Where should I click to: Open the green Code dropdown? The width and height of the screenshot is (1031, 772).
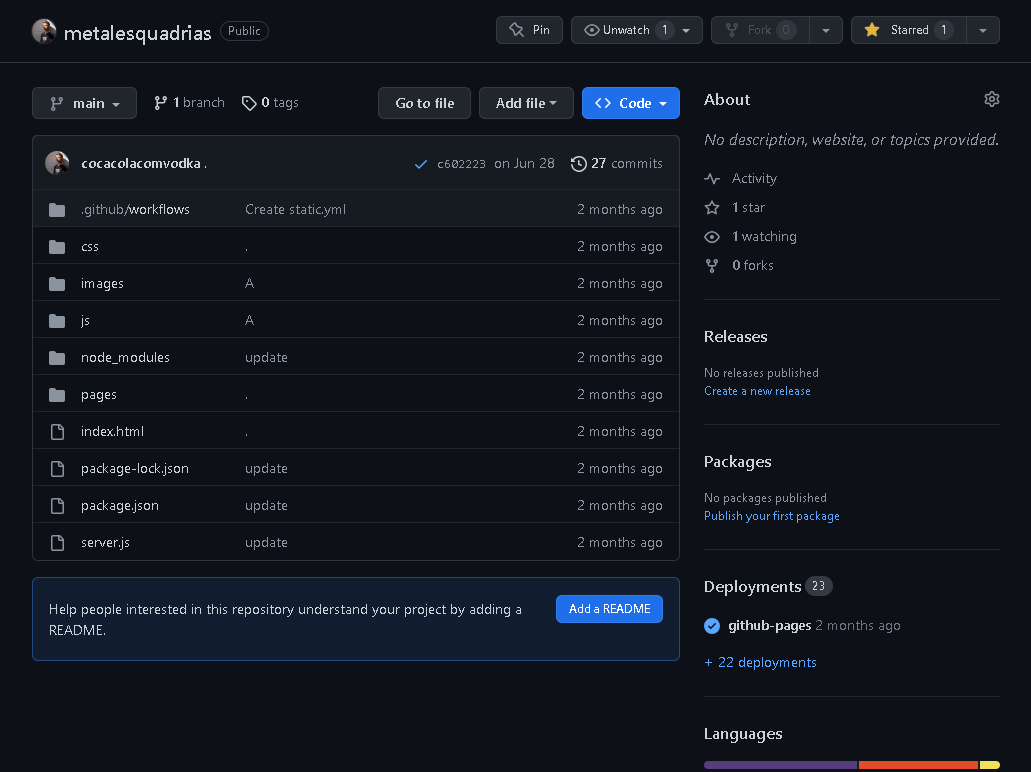pyautogui.click(x=631, y=103)
